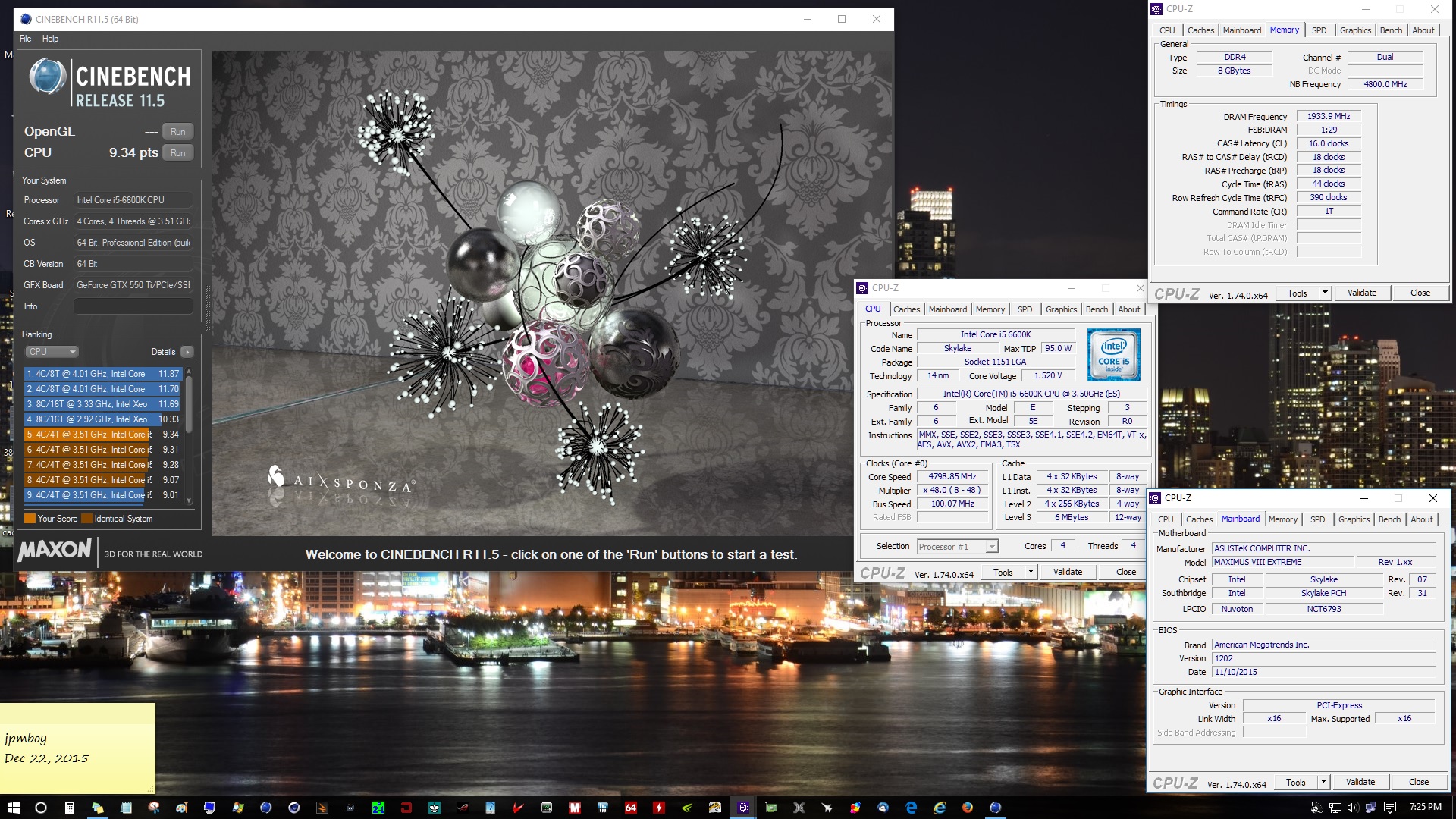Click Tools button in CPU-Z CPU window
The height and width of the screenshot is (819, 1456).
tap(1003, 572)
